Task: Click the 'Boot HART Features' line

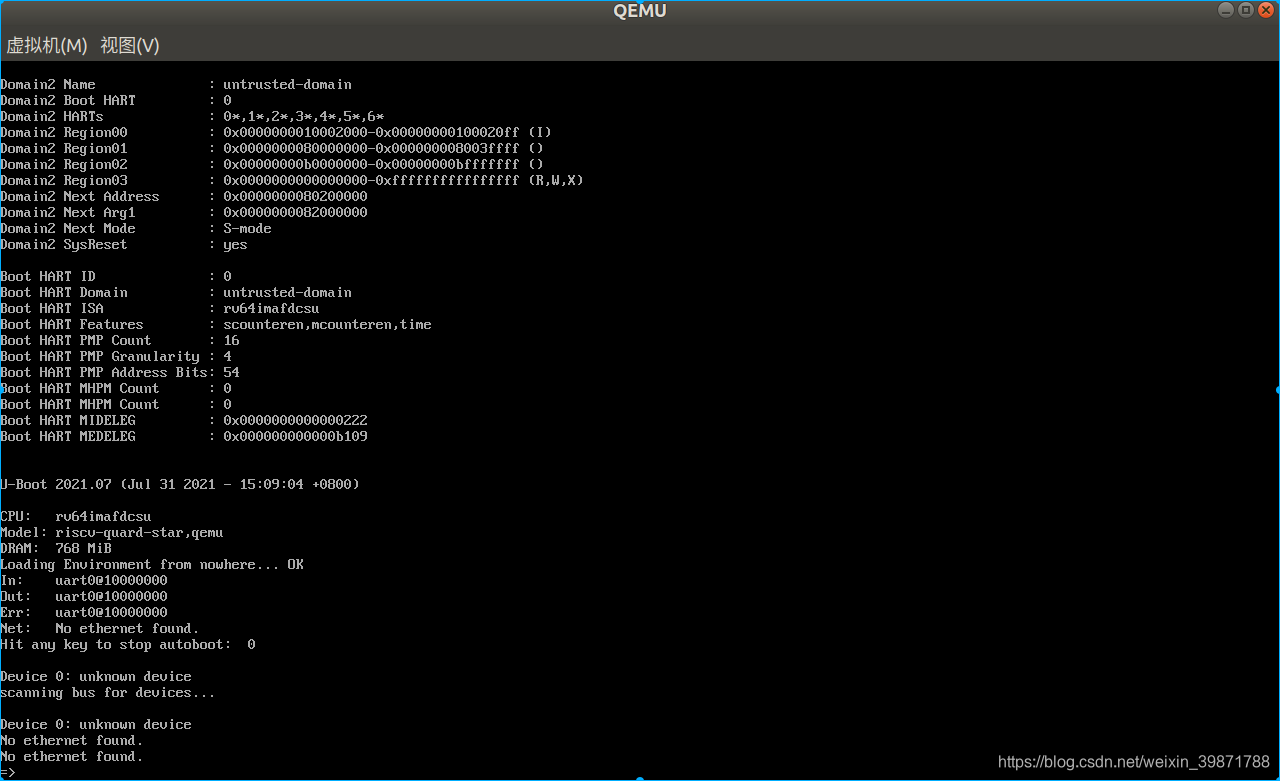Action: pos(216,324)
